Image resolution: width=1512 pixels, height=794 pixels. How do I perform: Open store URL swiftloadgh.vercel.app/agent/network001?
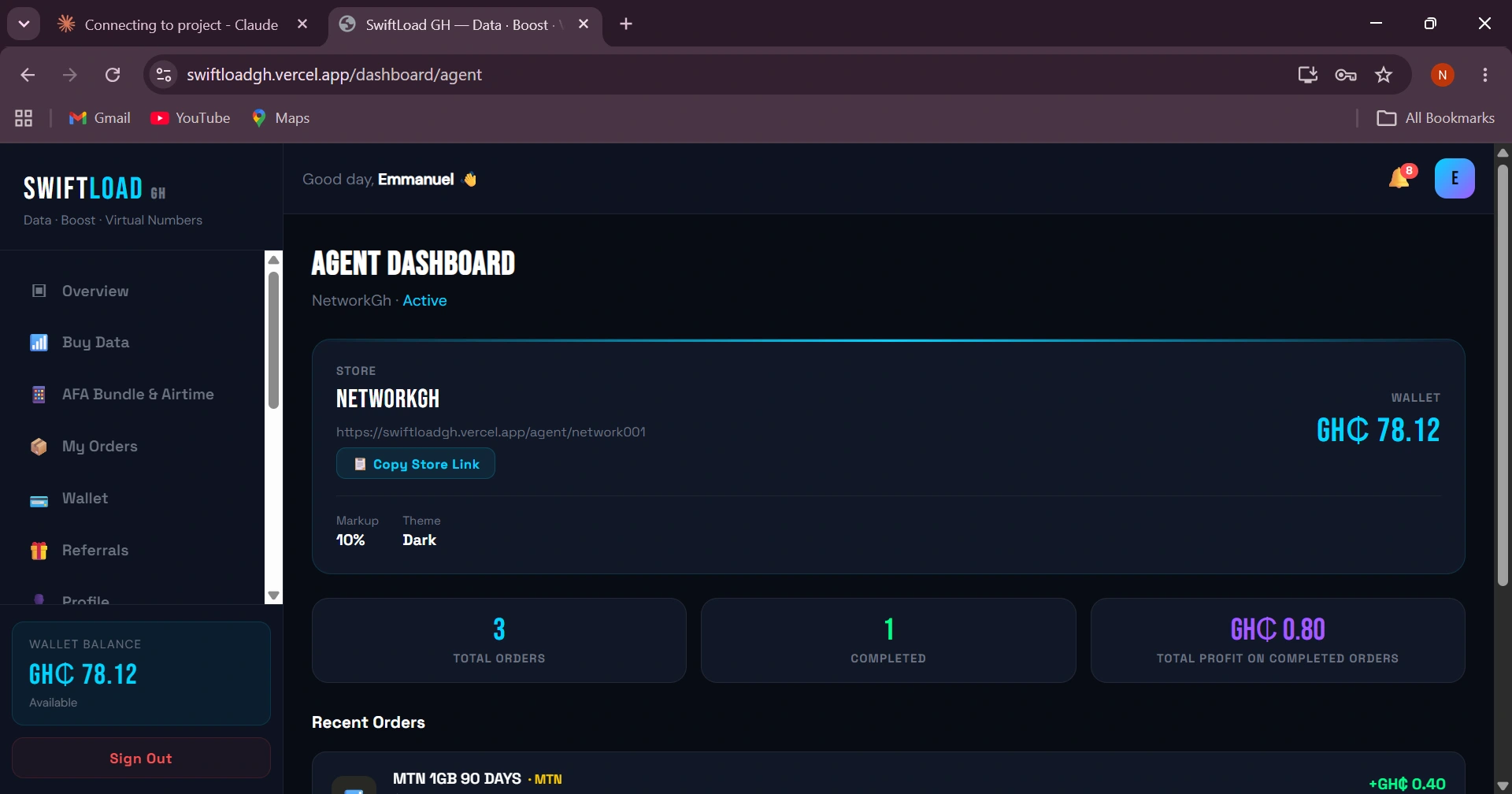(491, 432)
